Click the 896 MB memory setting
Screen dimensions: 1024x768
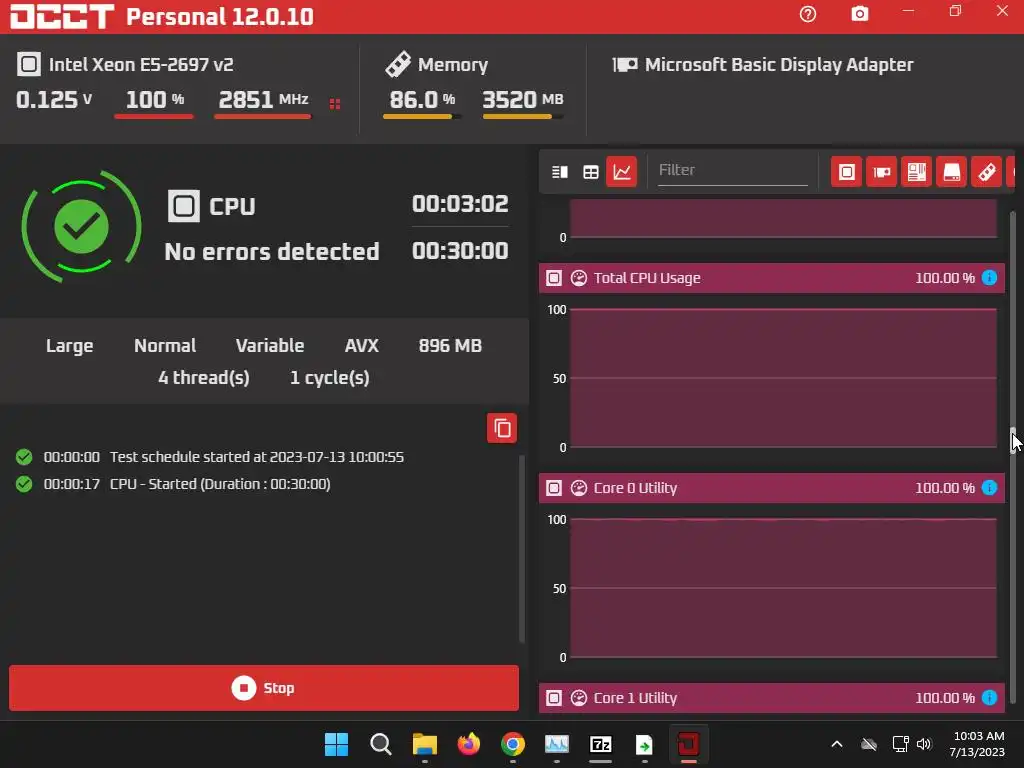450,345
